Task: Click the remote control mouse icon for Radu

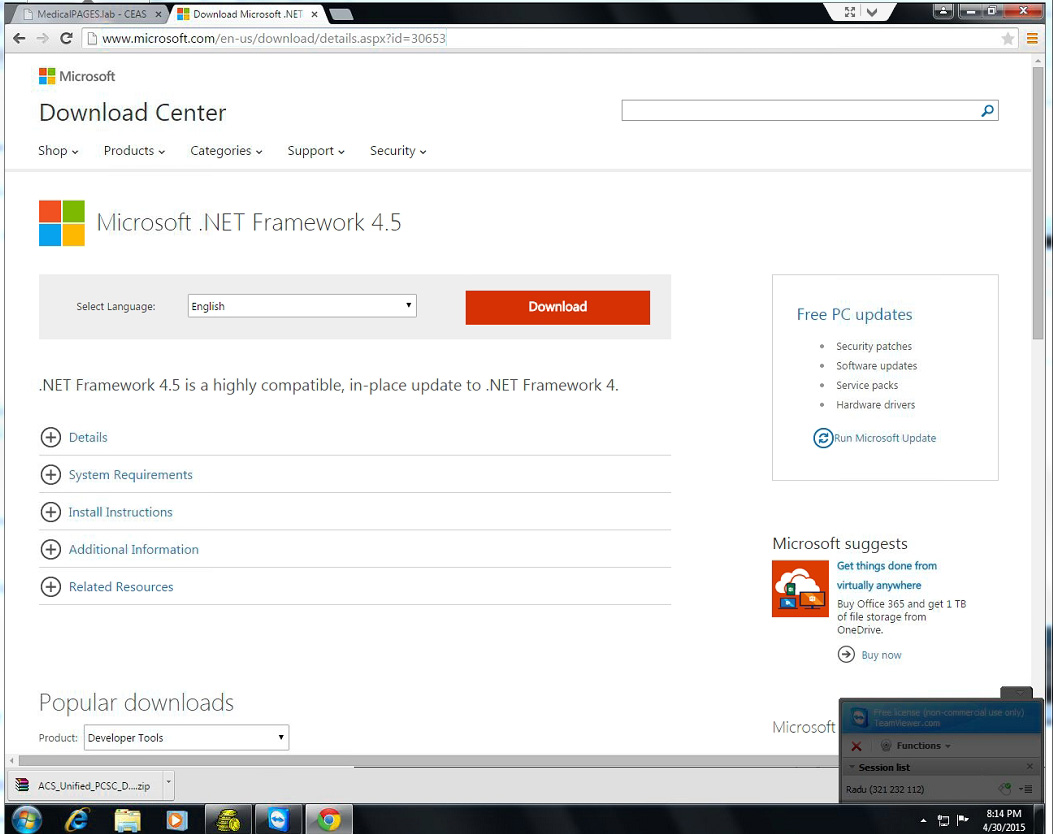Action: [x=1005, y=789]
